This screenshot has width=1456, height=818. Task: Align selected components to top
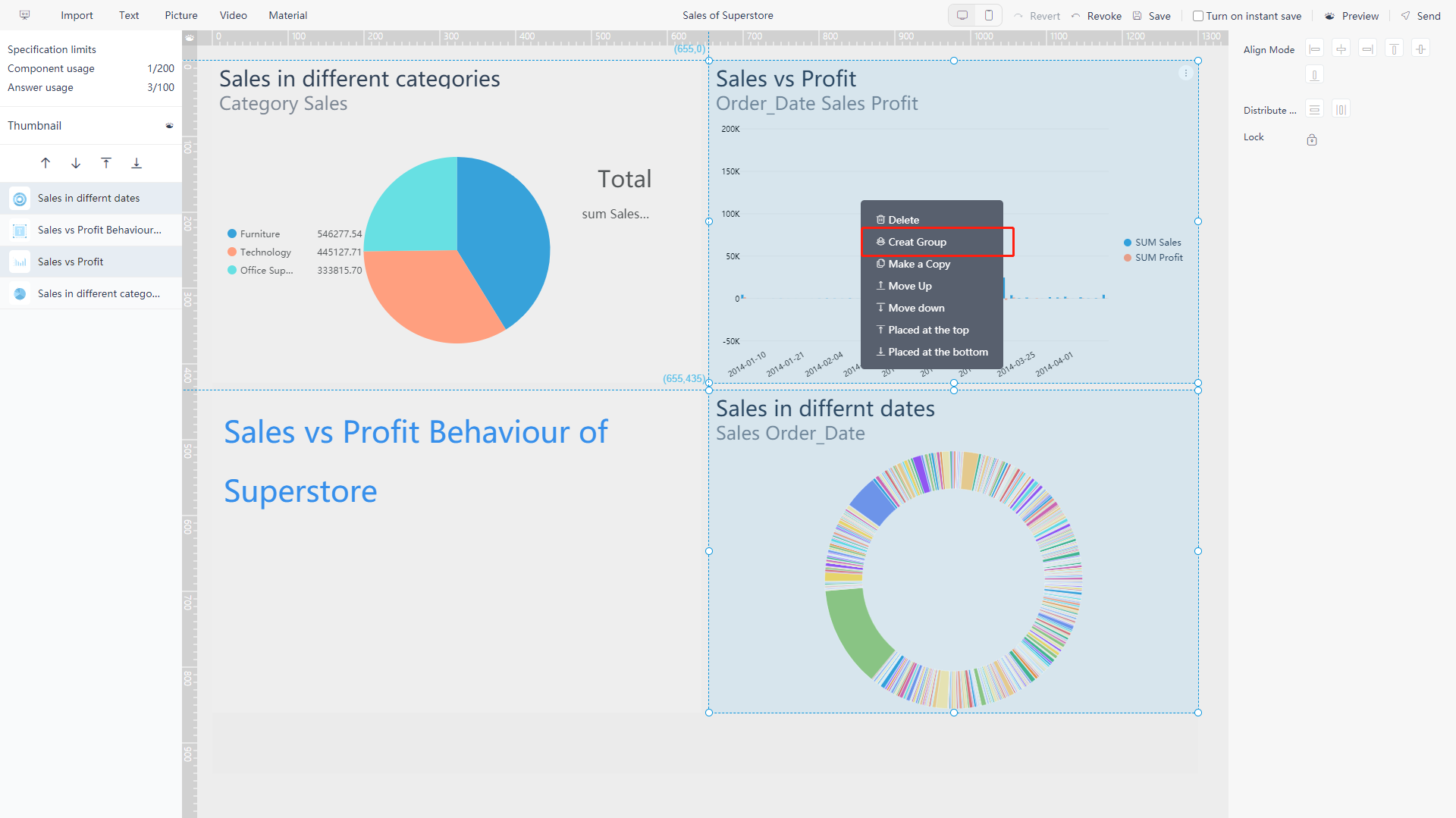[1394, 49]
